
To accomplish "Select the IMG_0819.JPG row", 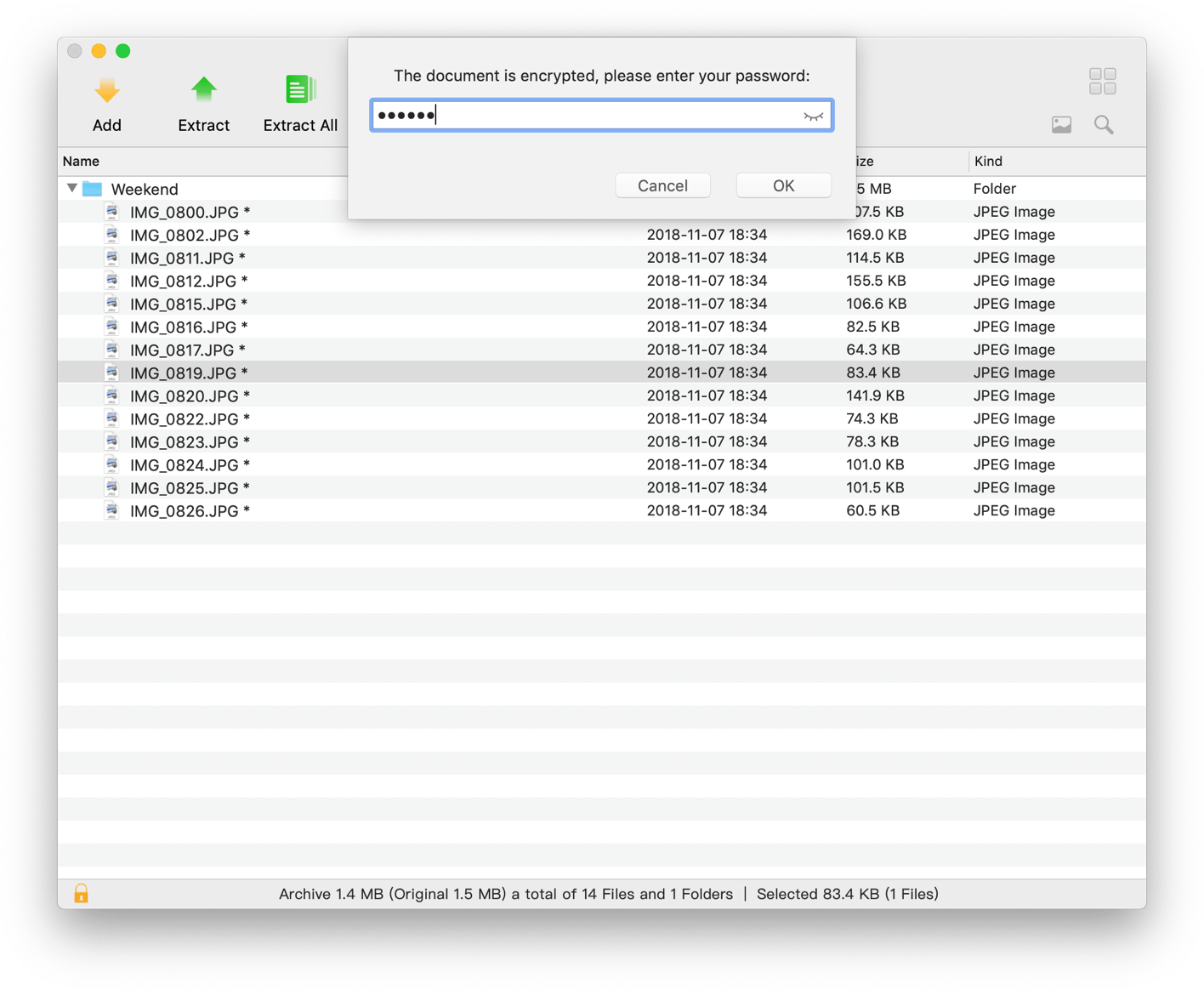I will pyautogui.click(x=185, y=373).
